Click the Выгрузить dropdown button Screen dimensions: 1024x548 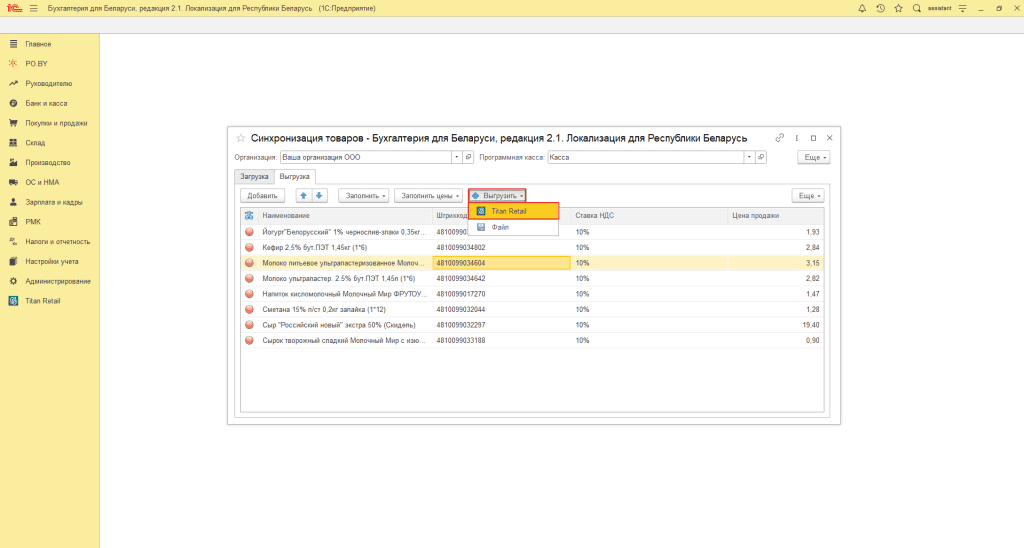coord(497,195)
